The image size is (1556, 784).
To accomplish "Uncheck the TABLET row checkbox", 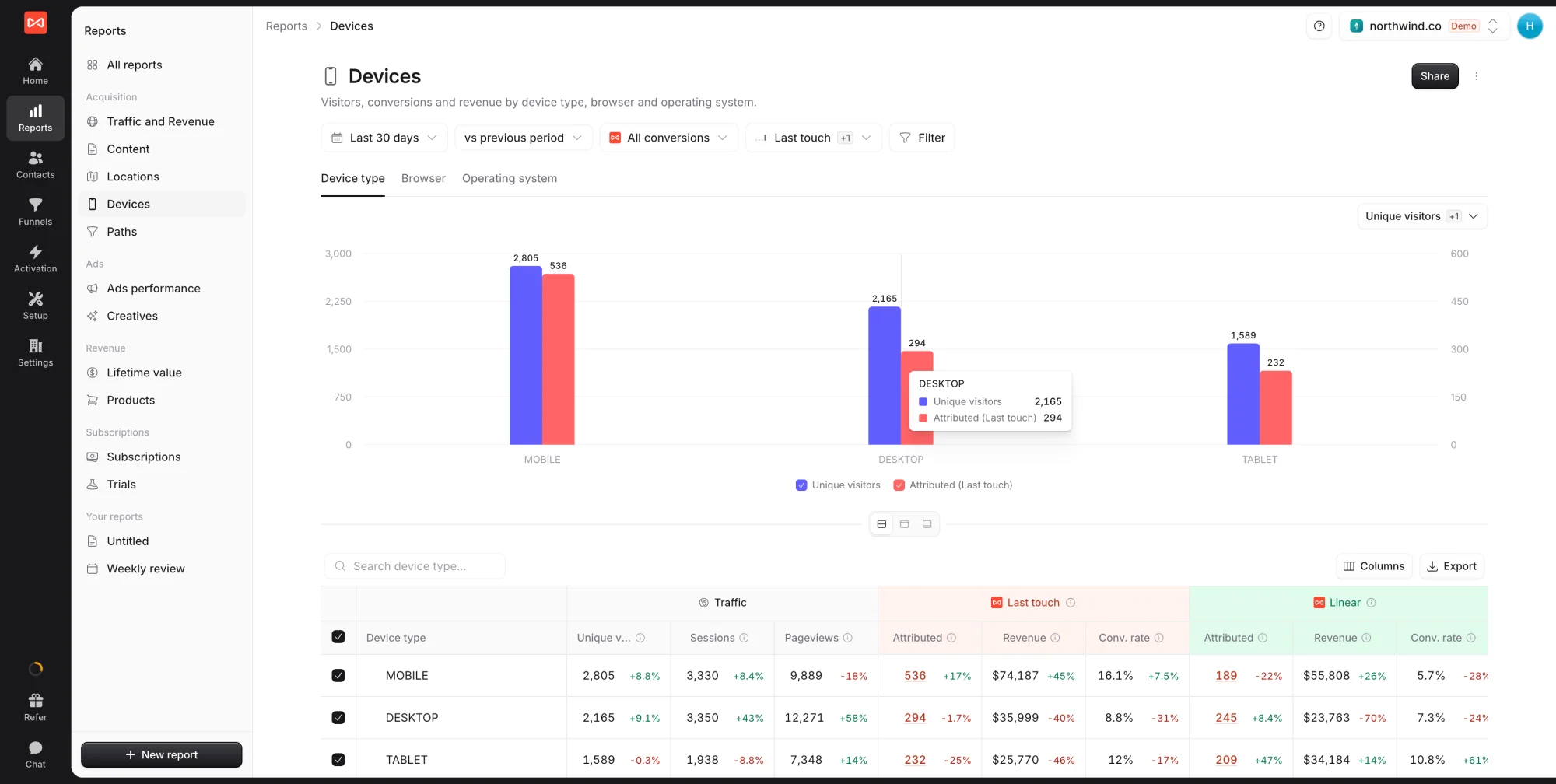I will (338, 760).
